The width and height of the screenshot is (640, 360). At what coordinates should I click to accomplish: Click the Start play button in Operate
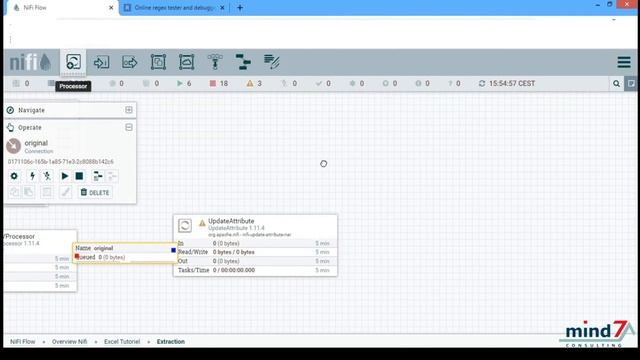point(64,176)
